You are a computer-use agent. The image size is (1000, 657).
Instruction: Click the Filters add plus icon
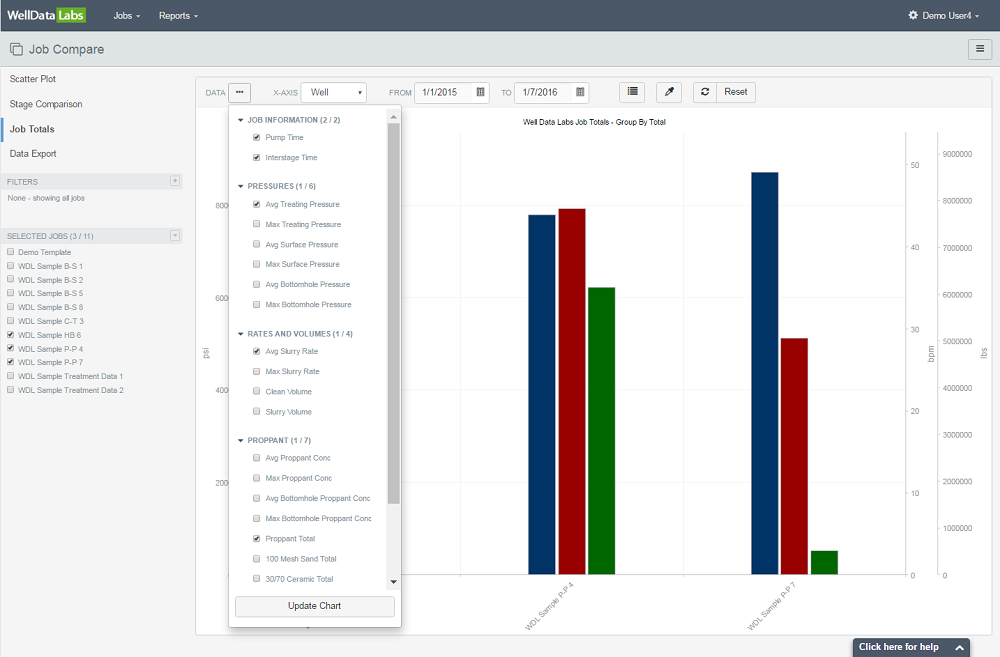tap(175, 181)
